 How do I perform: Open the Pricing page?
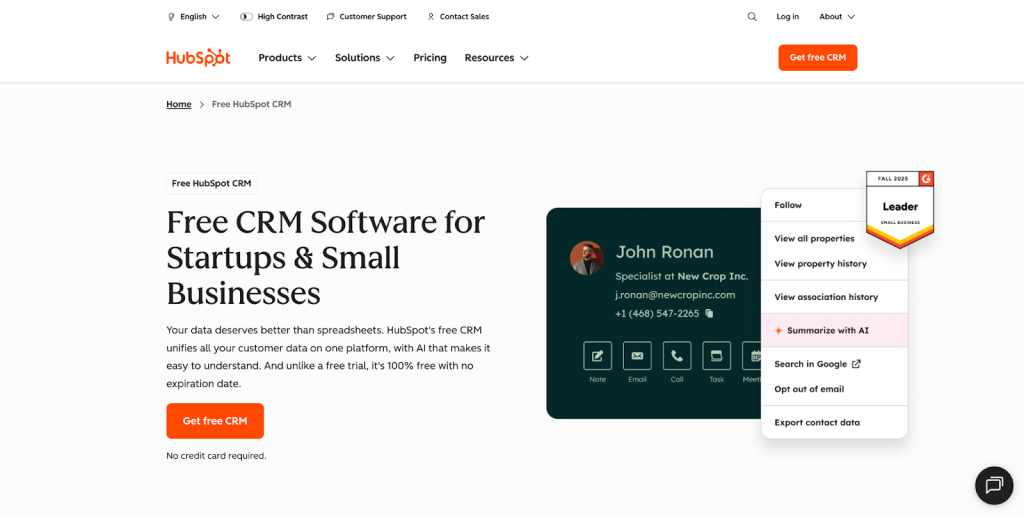[x=430, y=58]
